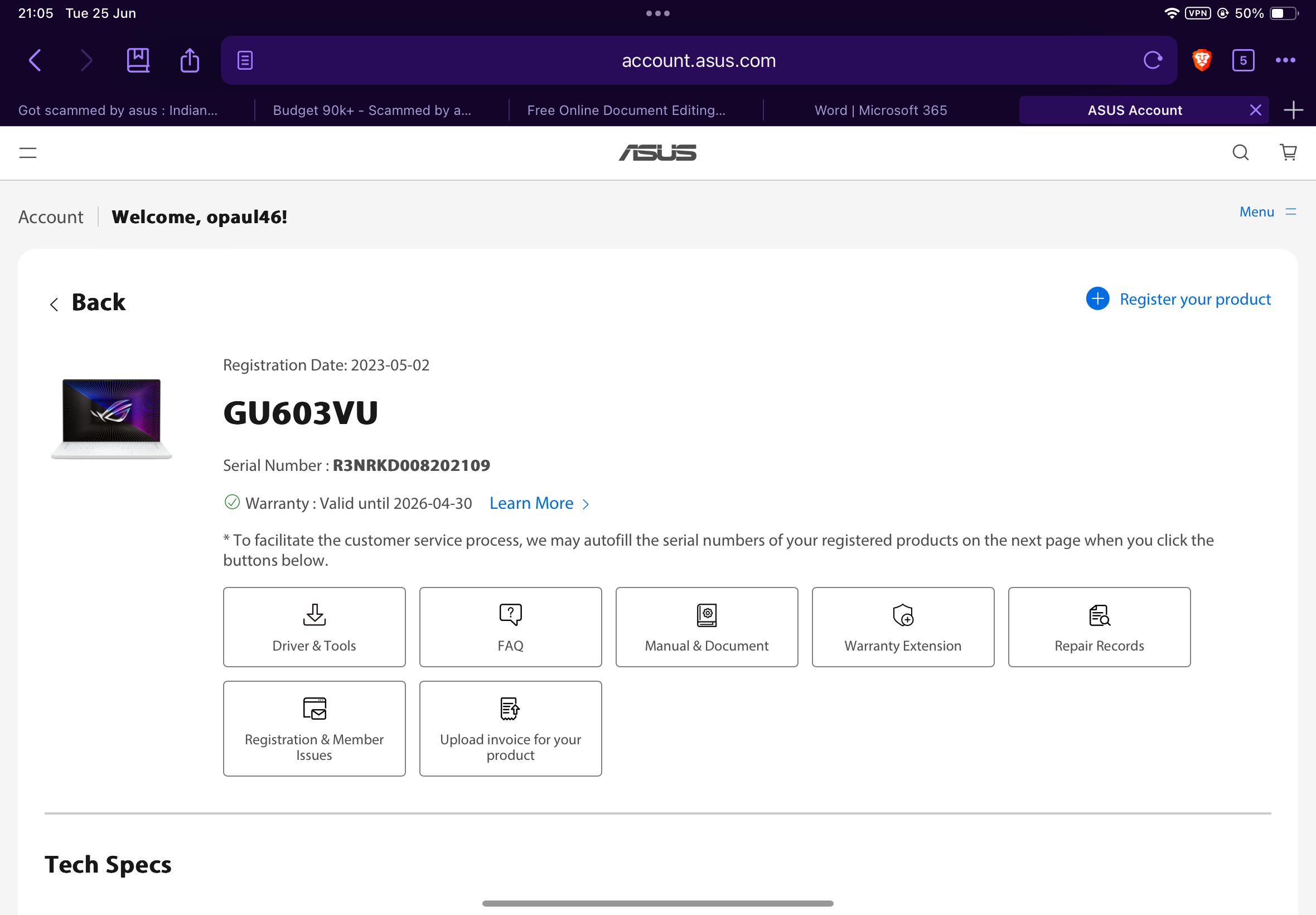Open Registration & Member Issues button

point(315,728)
